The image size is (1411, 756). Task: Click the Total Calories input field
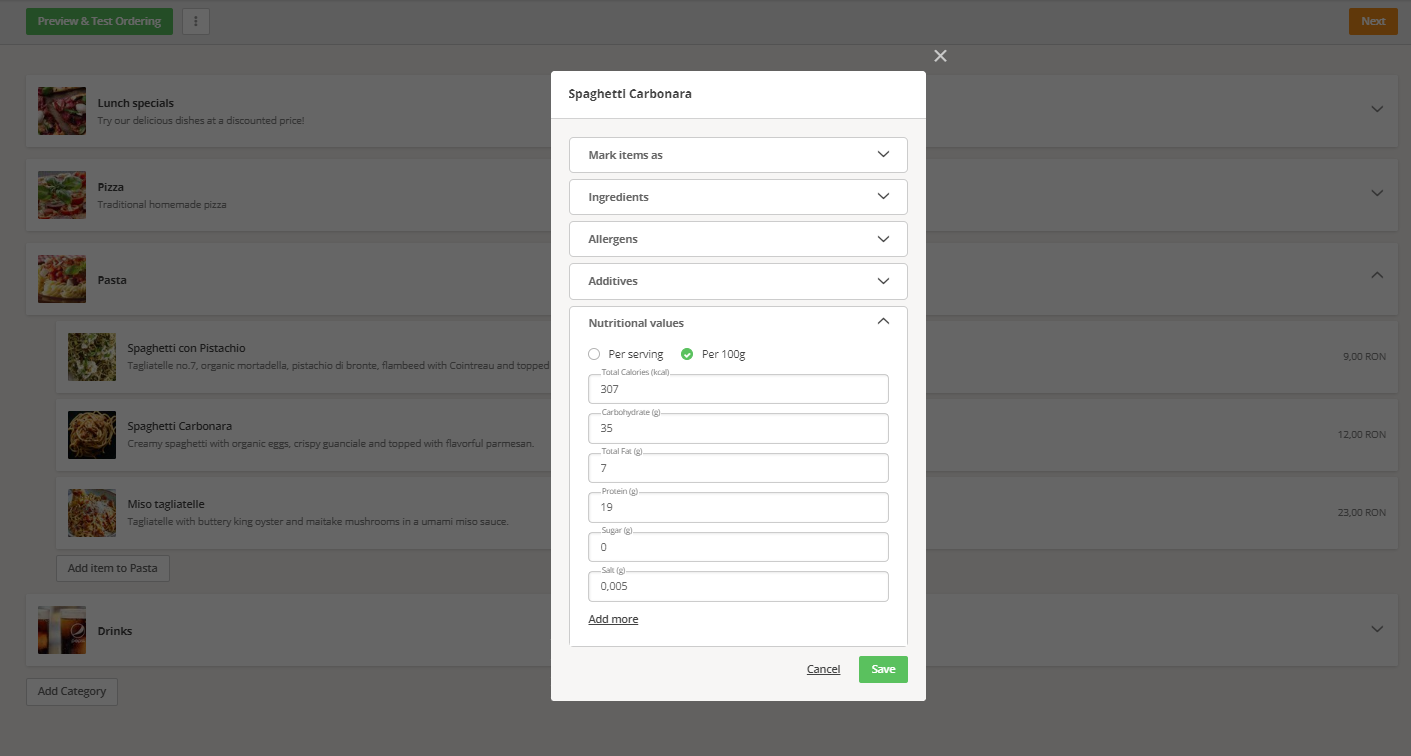[737, 389]
